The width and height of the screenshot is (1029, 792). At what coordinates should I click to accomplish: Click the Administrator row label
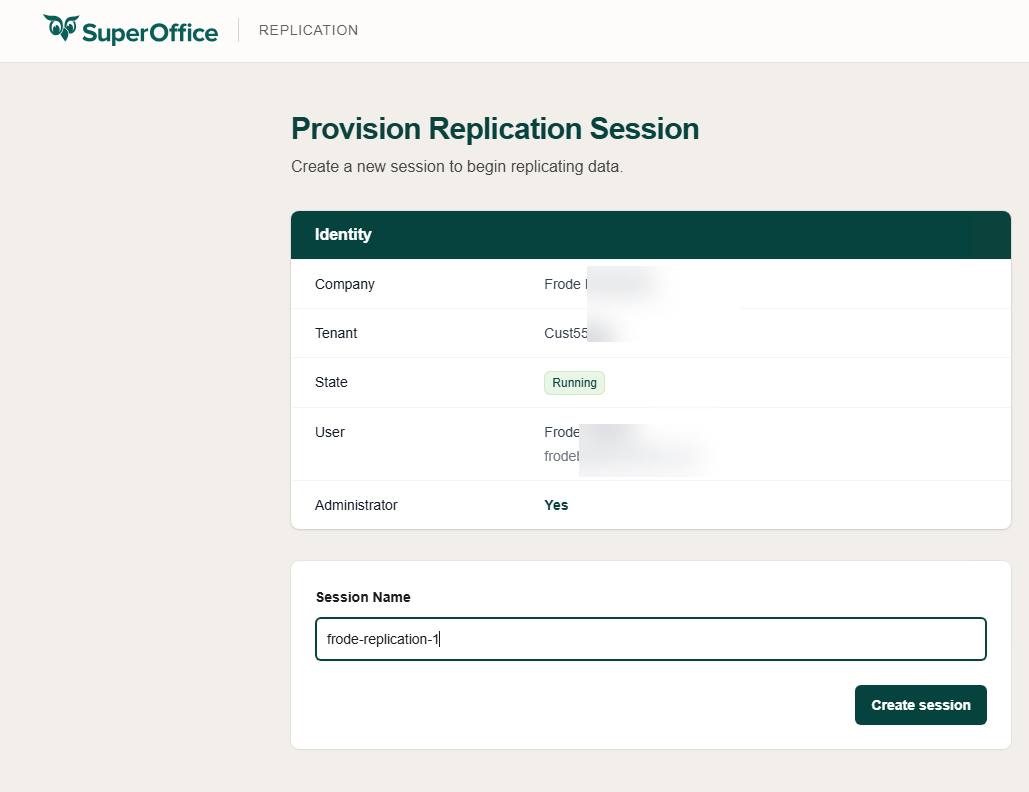coord(355,505)
